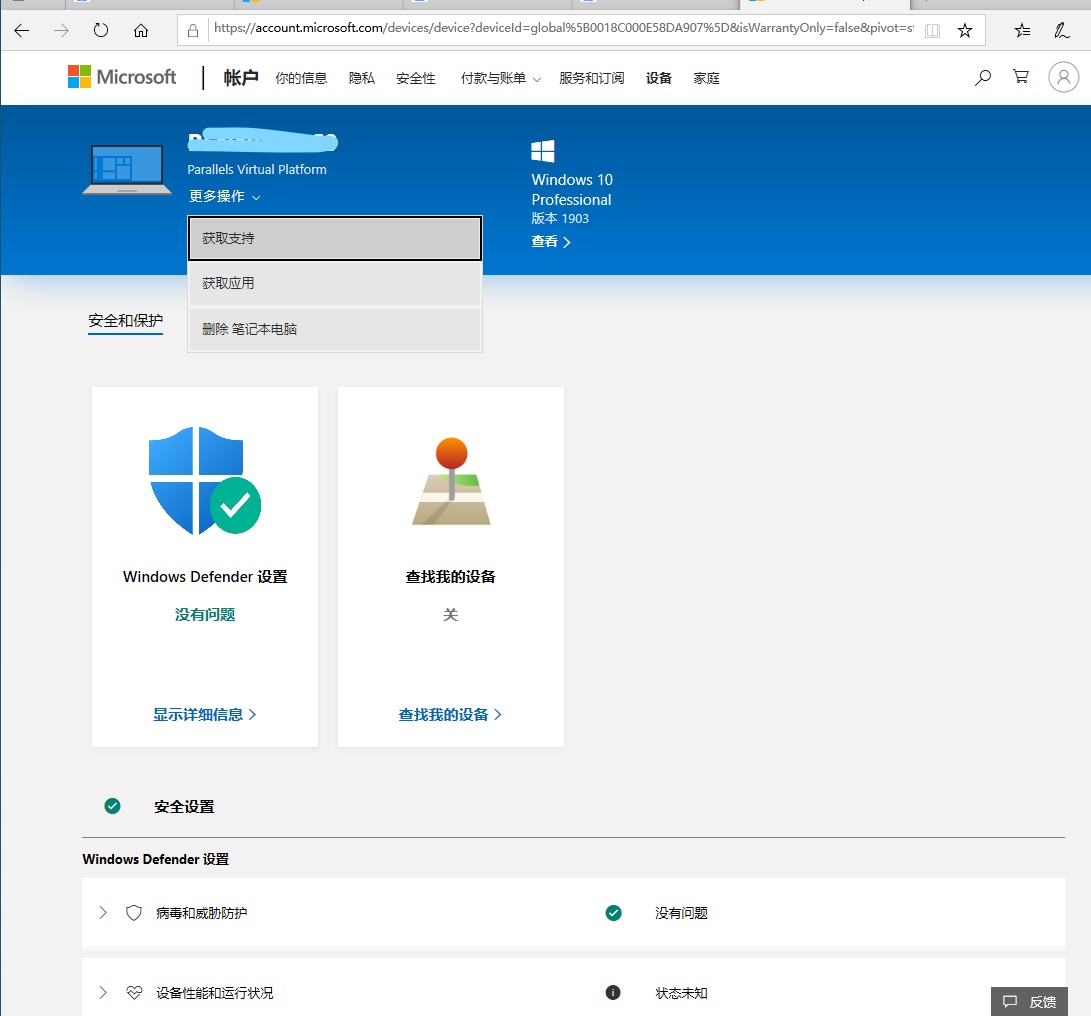Click the heart icon beside 设备性能和运行状况
This screenshot has height=1016, width=1091.
pos(134,992)
